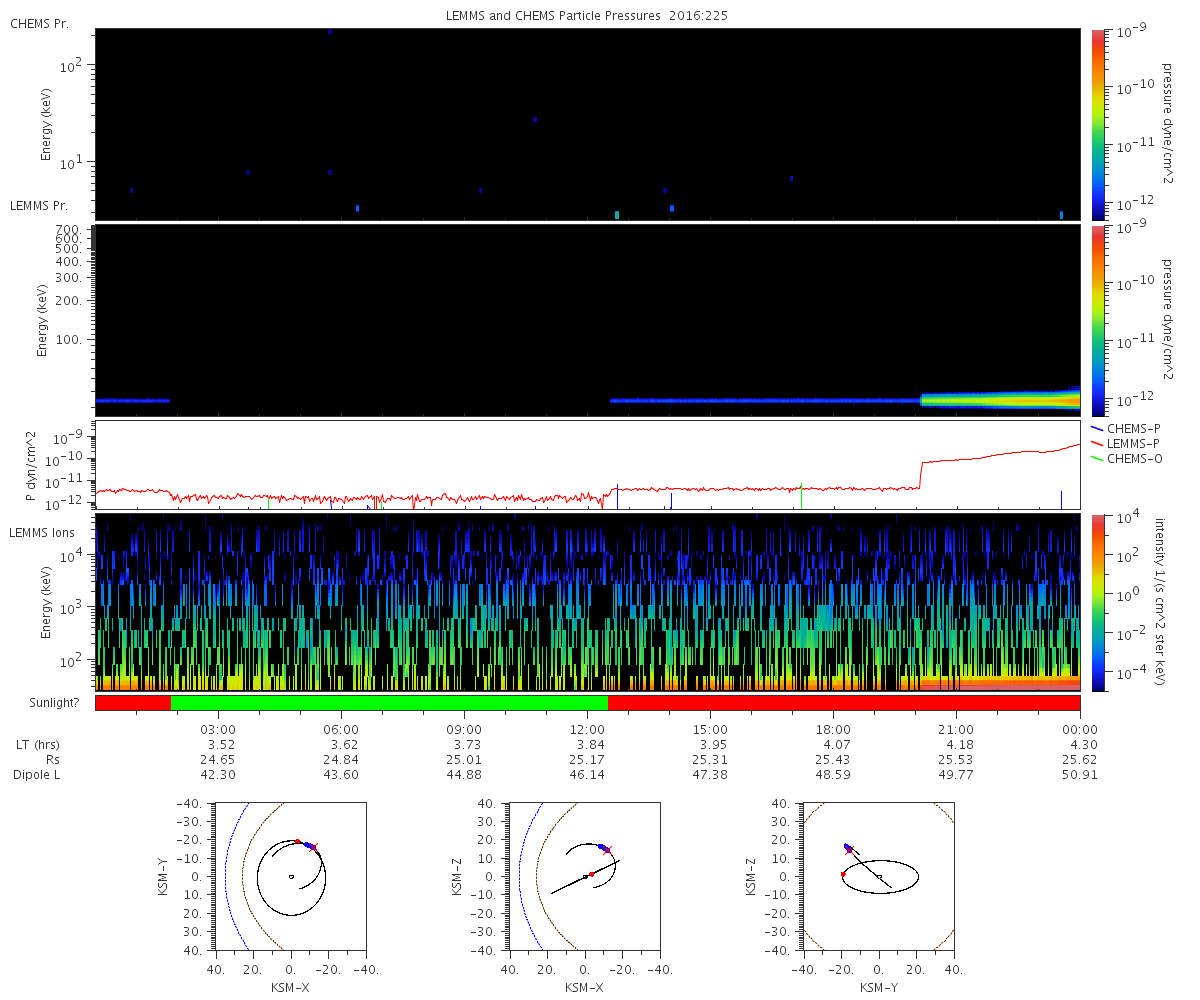Click the 'CHEMS Pr.' panel label
This screenshot has width=1200, height=1000.
[x=39, y=23]
